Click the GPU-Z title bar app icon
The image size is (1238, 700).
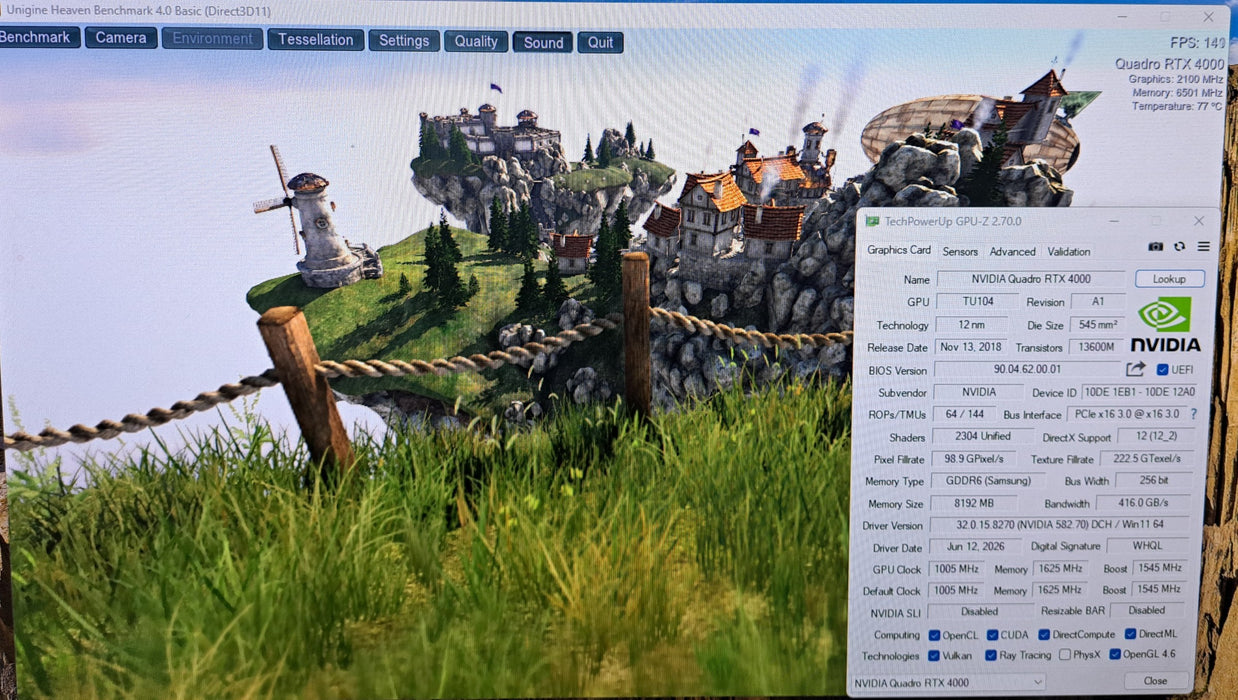(x=872, y=221)
